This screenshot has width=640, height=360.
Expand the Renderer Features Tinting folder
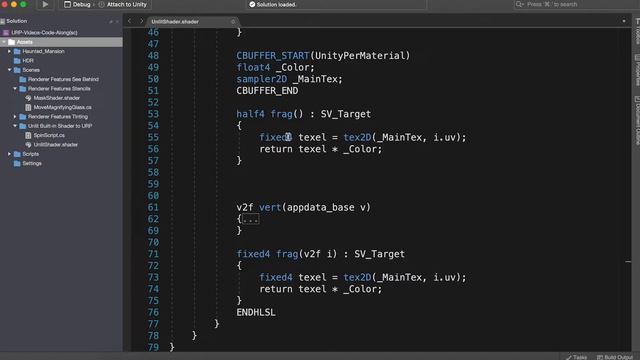(15, 117)
